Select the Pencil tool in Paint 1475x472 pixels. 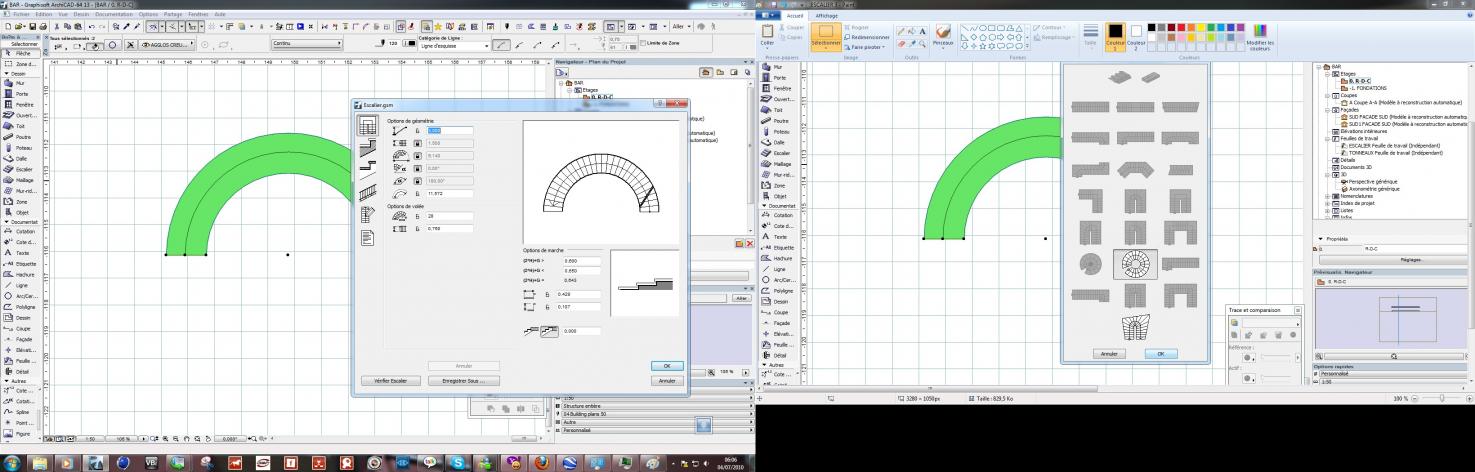click(x=901, y=31)
